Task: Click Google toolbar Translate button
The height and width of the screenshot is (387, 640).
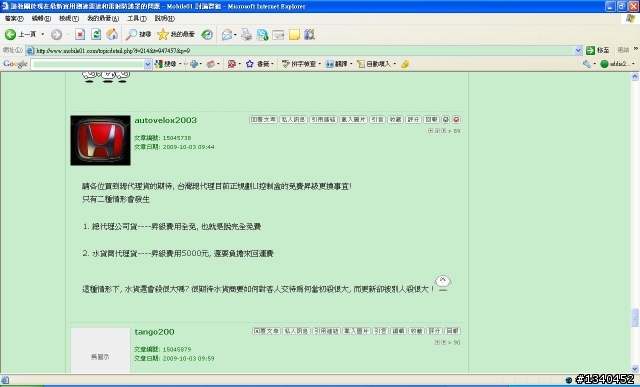Action: point(337,64)
